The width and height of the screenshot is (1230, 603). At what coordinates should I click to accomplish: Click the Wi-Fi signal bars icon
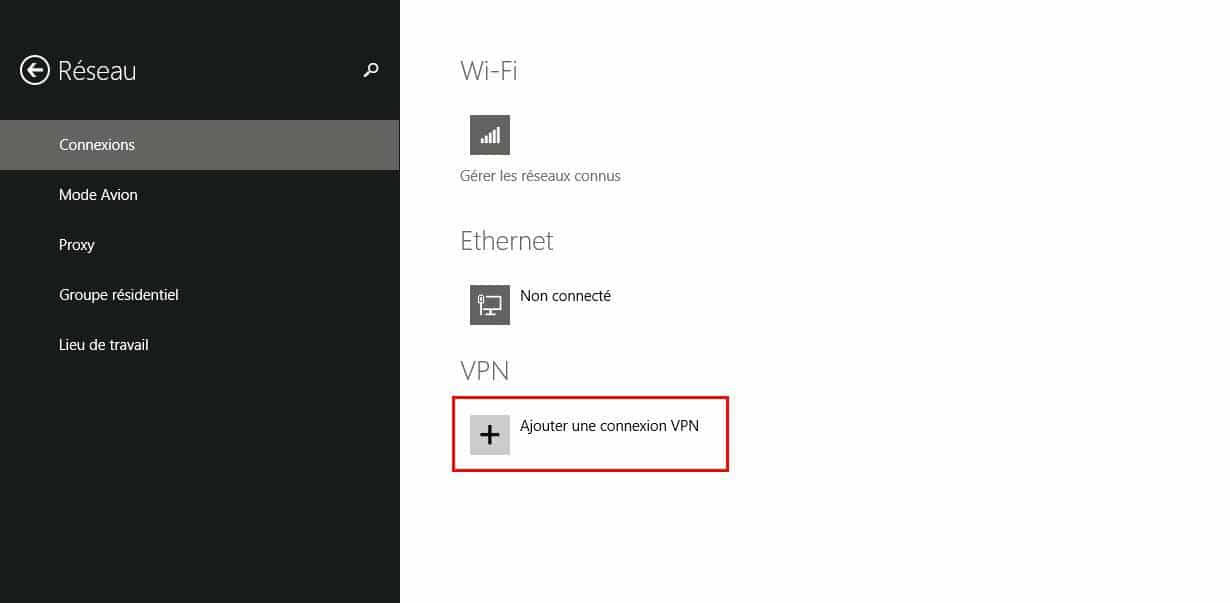[x=490, y=135]
